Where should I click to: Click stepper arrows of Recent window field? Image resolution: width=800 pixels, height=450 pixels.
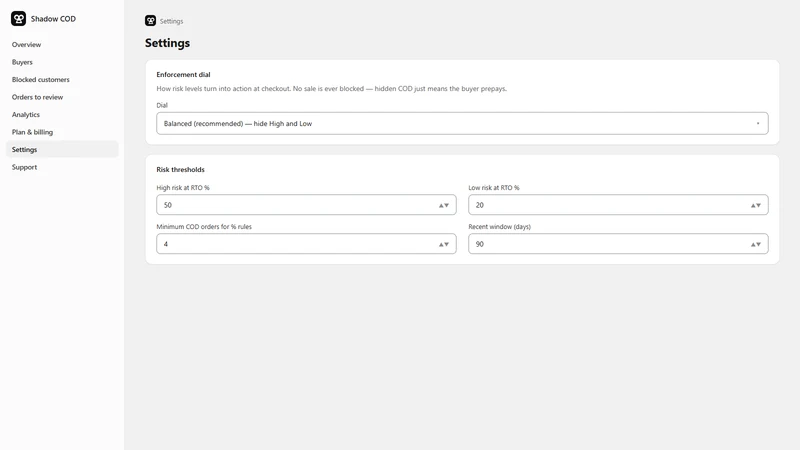(x=756, y=244)
